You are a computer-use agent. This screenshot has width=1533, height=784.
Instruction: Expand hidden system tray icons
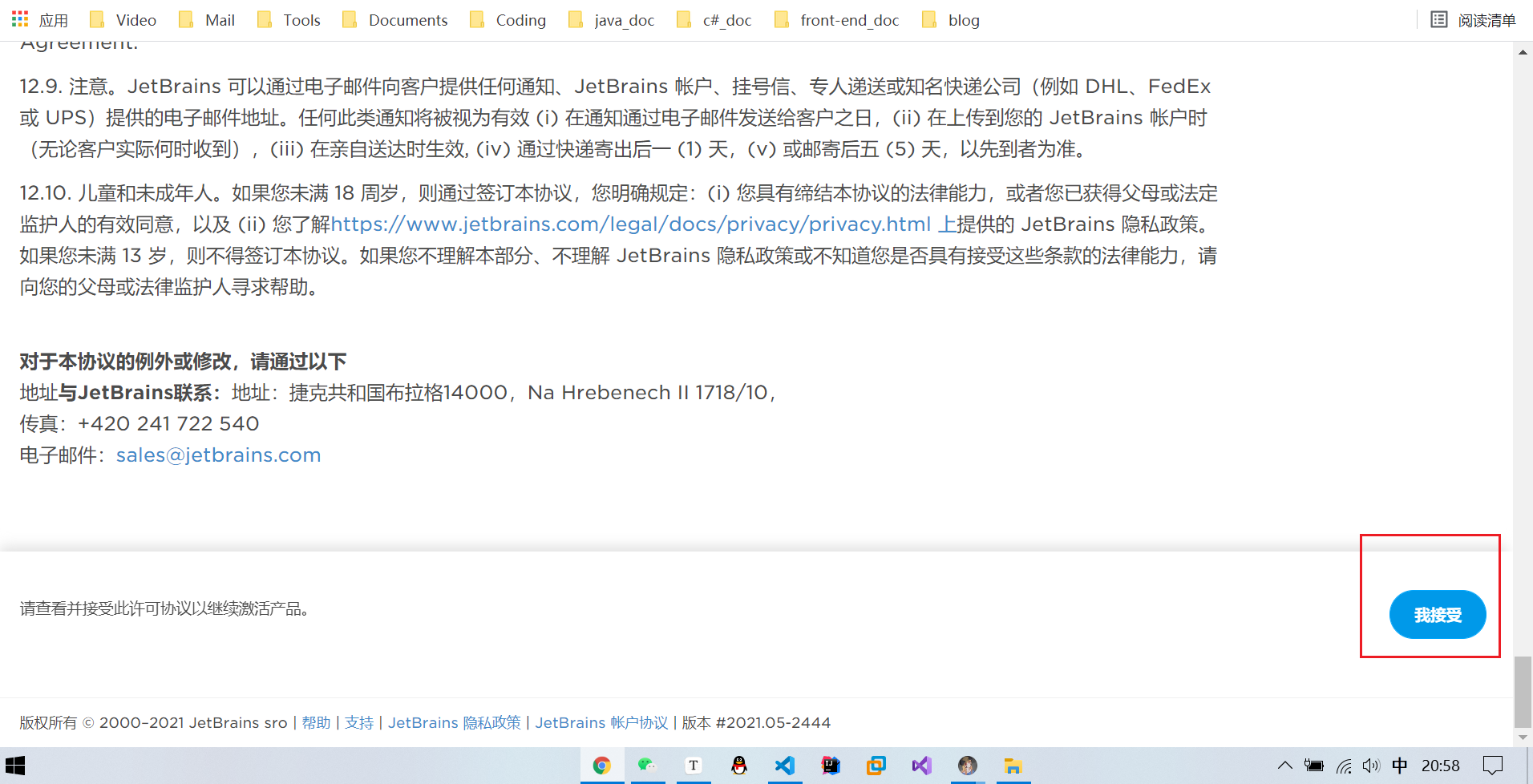coord(1284,766)
